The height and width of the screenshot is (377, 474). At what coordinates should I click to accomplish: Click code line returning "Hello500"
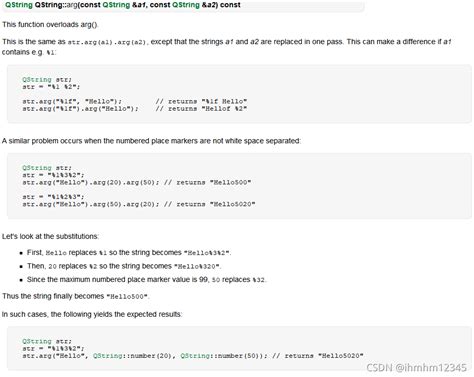tap(137, 182)
